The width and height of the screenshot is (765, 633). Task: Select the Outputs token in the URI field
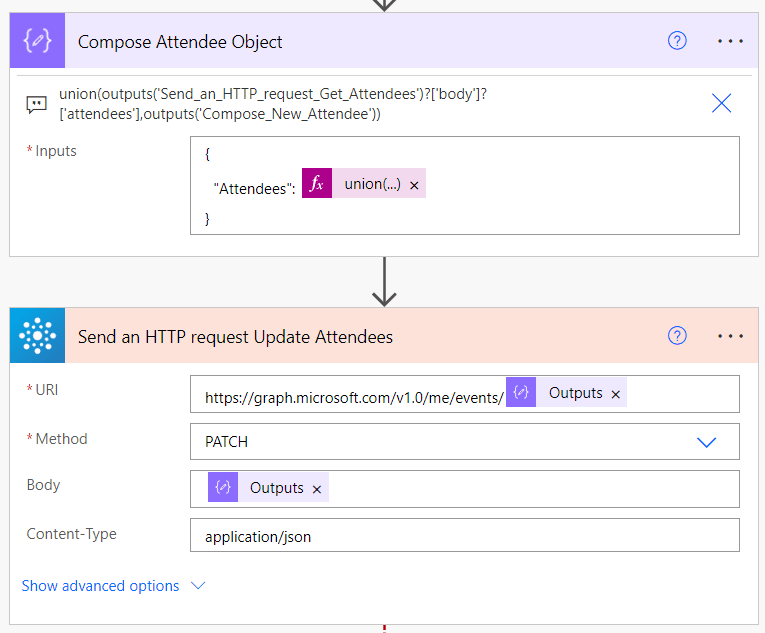point(565,394)
